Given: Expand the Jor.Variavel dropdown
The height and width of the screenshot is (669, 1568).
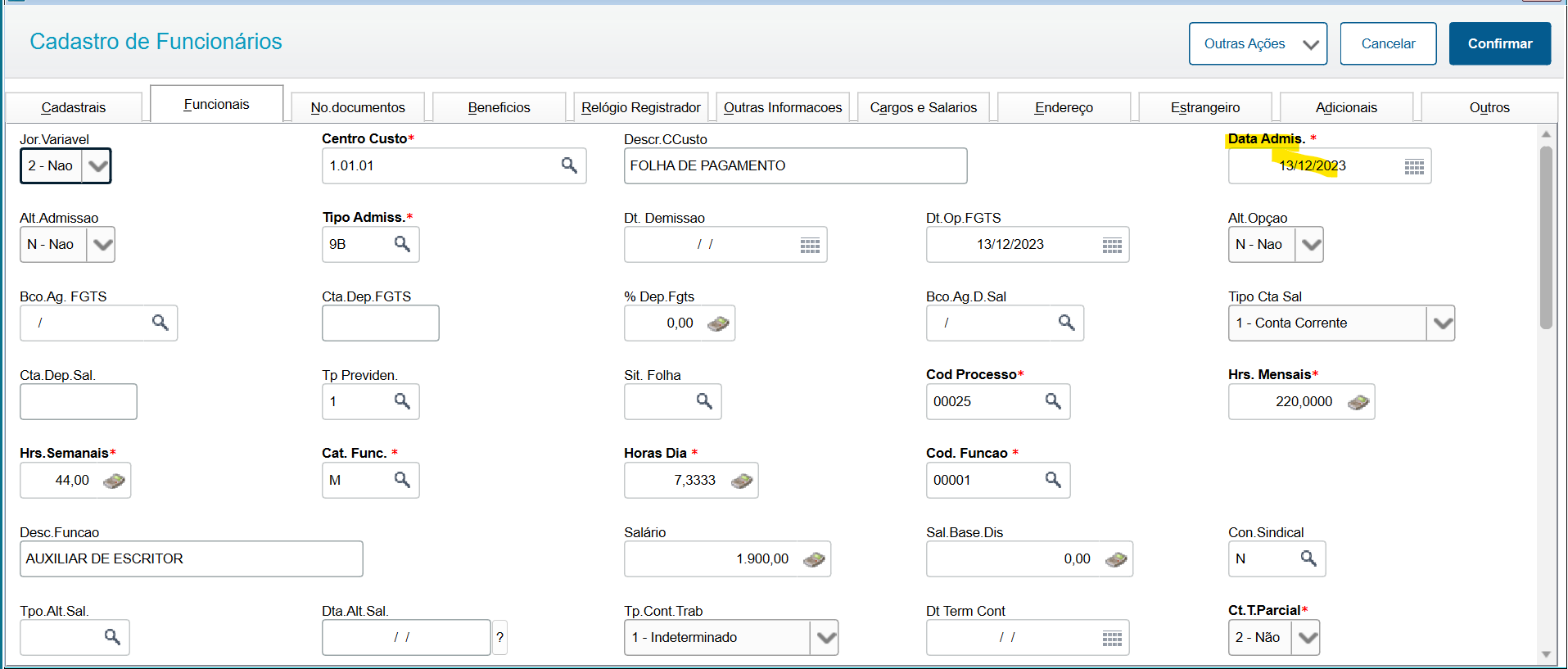Looking at the screenshot, I should point(97,166).
